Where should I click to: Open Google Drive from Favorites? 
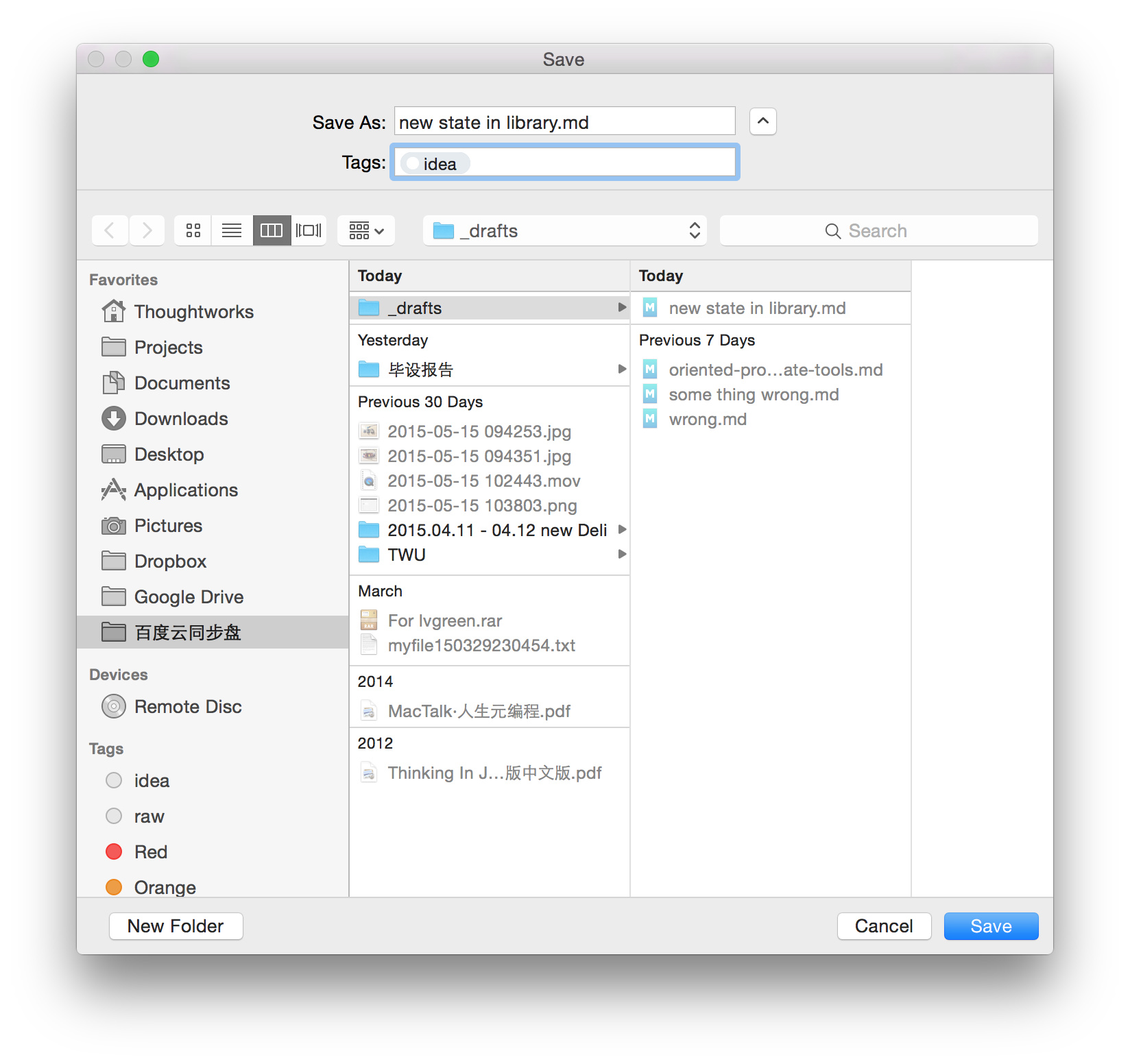point(189,596)
